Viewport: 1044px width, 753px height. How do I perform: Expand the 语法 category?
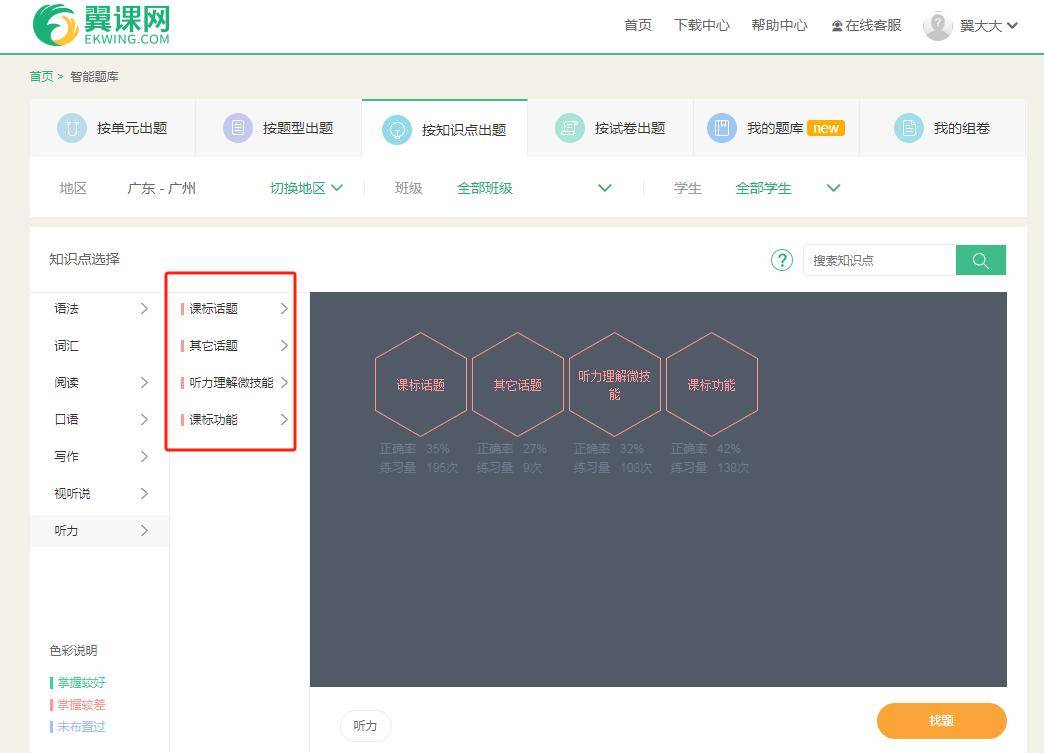(100, 309)
